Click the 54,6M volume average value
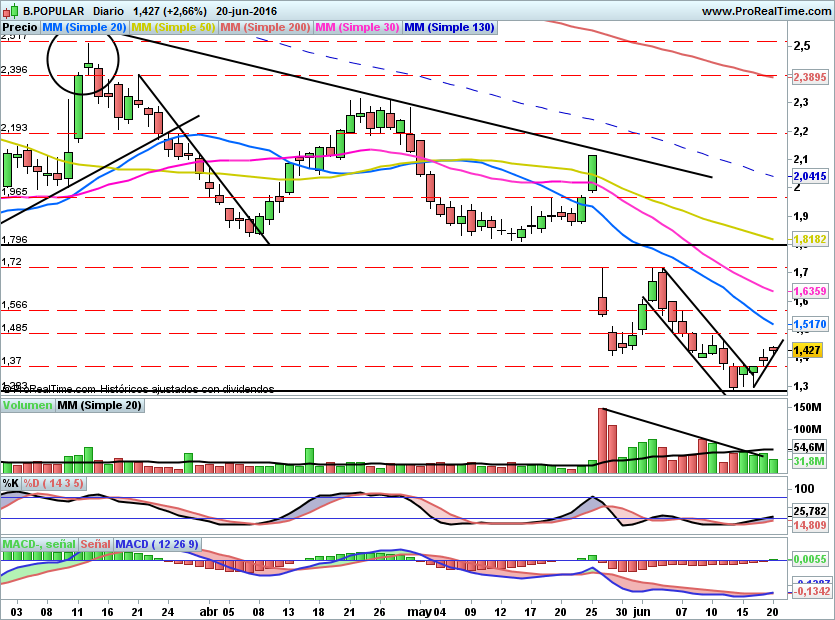 coord(809,447)
